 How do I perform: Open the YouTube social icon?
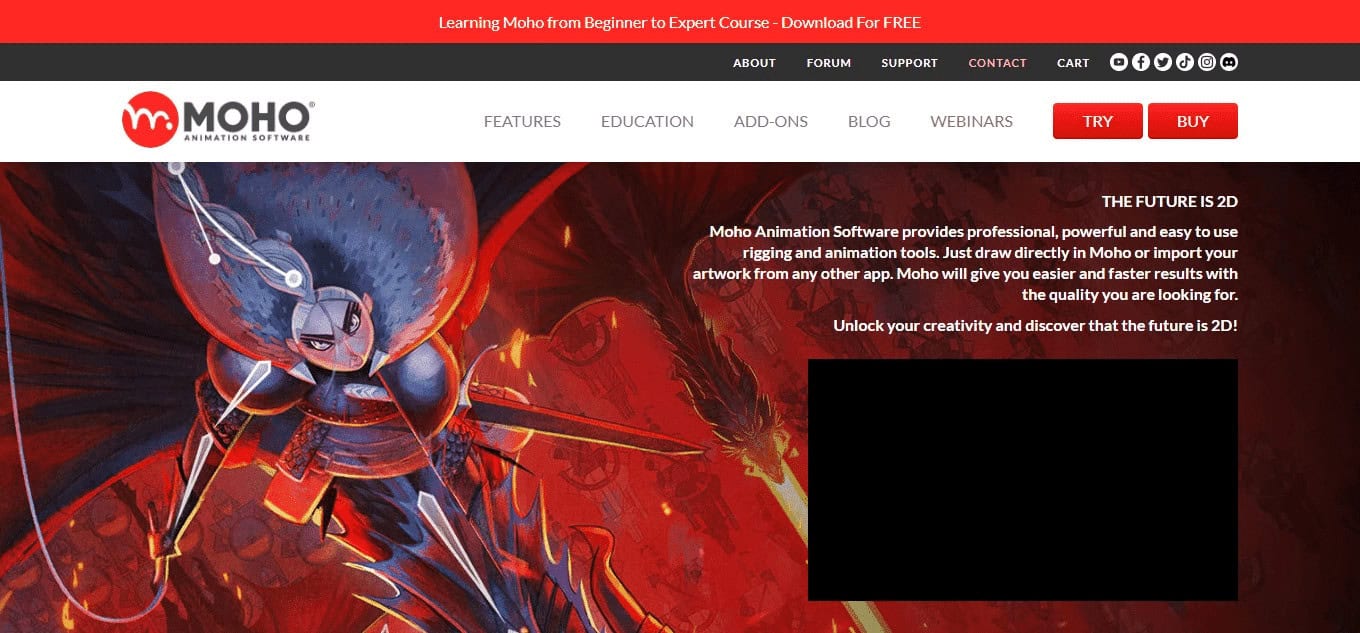click(x=1119, y=62)
